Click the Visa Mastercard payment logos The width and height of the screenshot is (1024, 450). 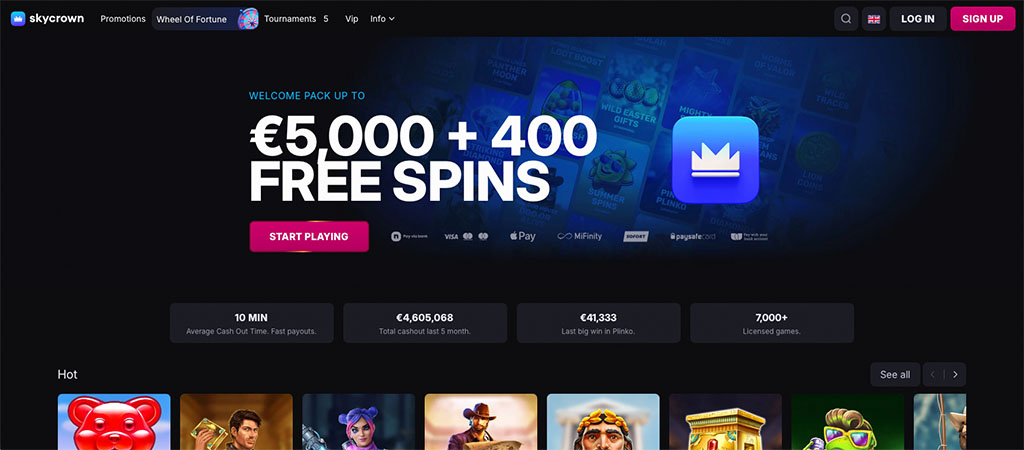pos(466,236)
